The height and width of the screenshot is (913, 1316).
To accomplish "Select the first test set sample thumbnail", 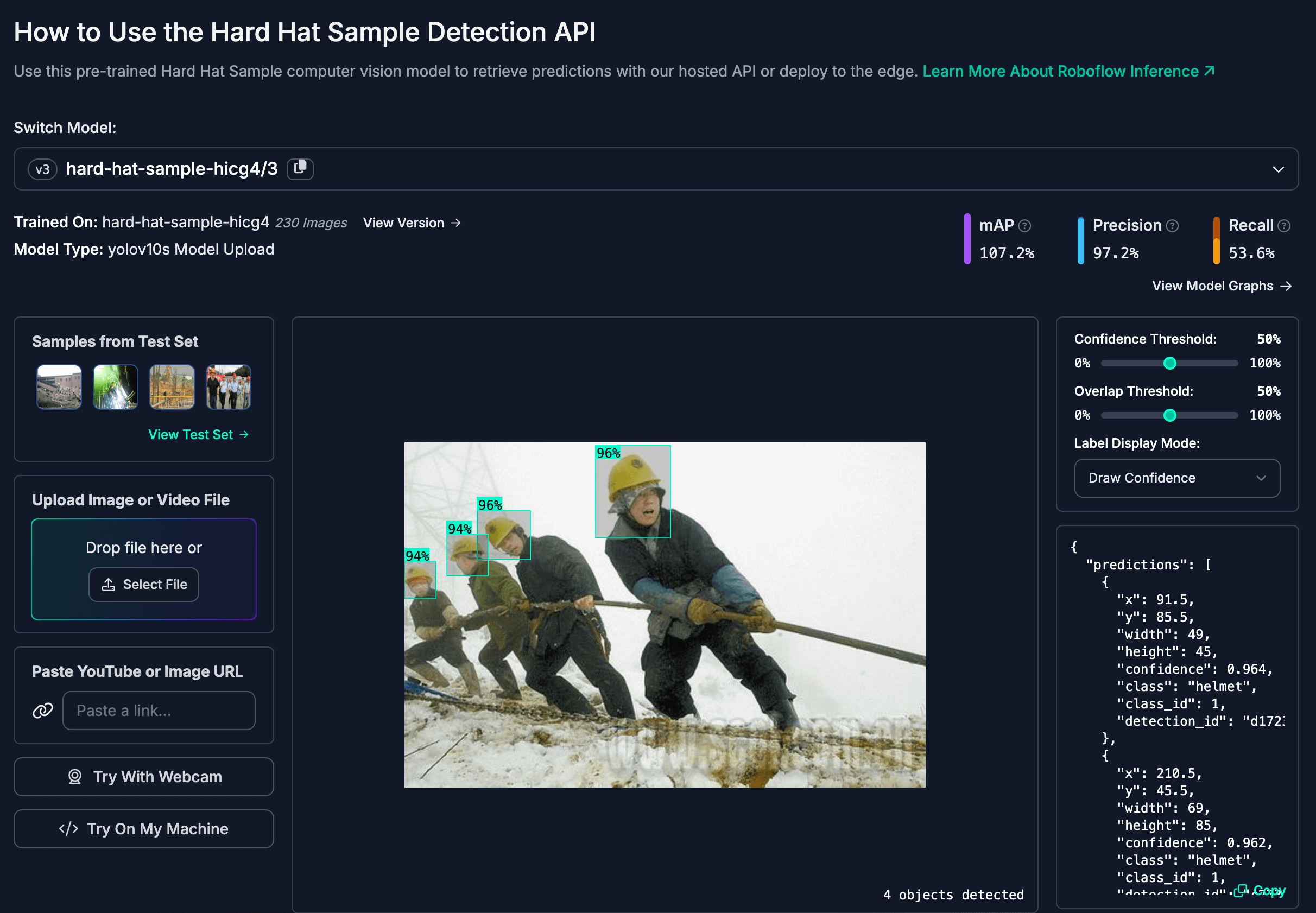I will point(59,386).
